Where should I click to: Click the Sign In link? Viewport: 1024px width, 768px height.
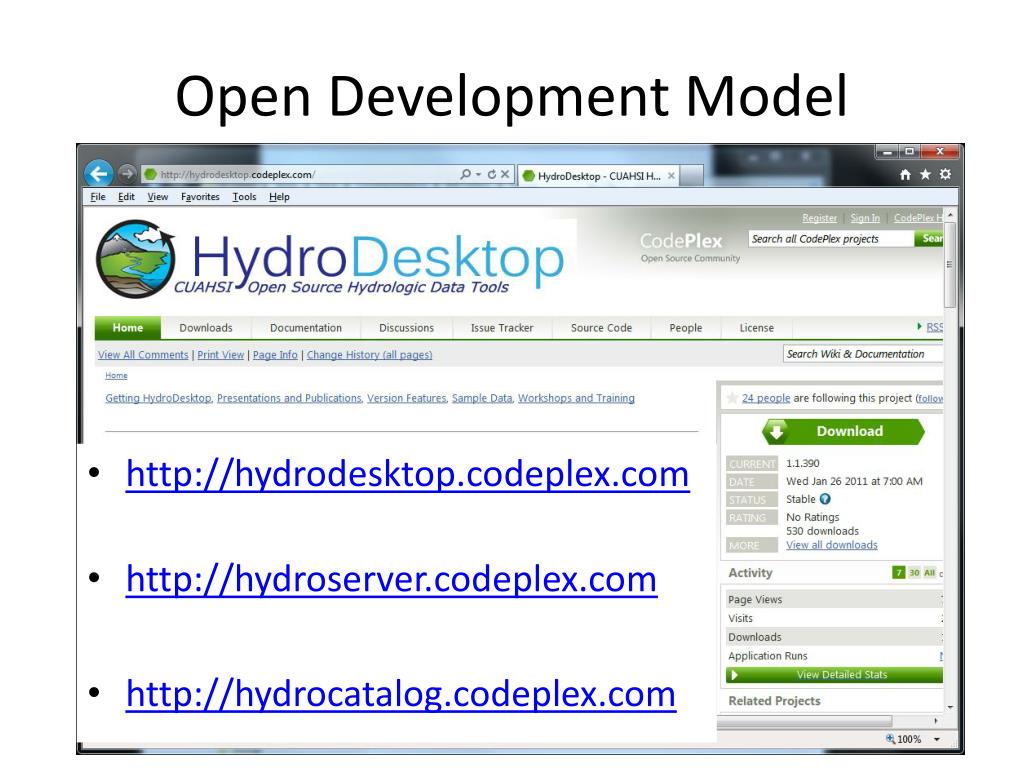(865, 218)
